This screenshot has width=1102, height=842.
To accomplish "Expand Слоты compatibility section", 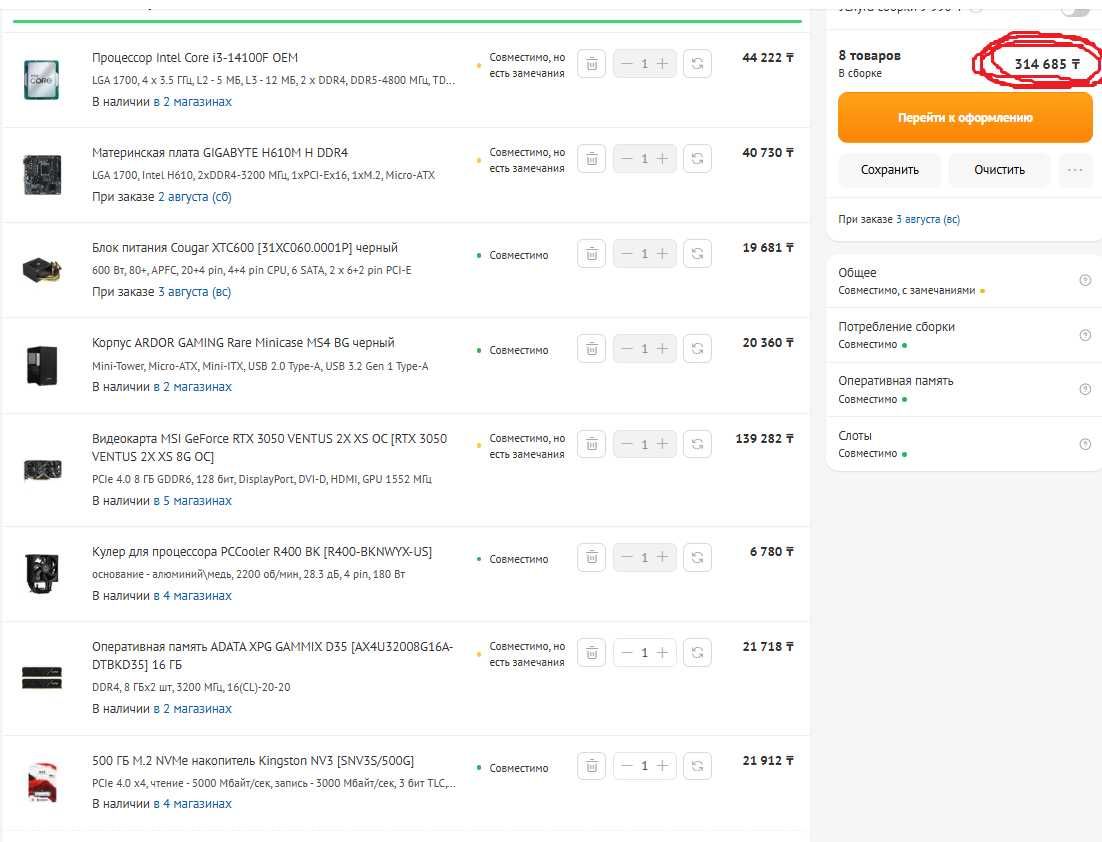I will (x=964, y=444).
